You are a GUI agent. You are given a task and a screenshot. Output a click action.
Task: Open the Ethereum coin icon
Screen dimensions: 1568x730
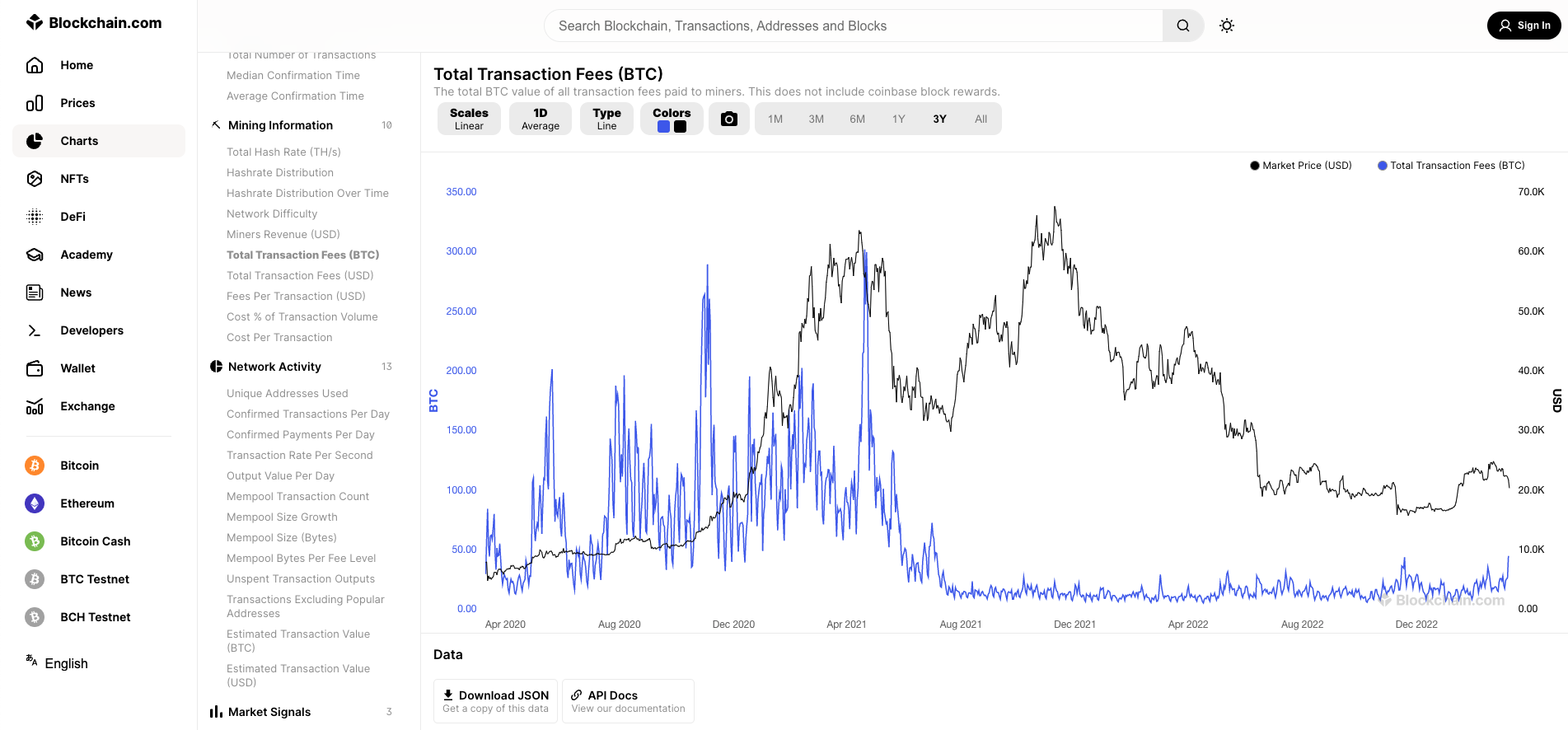click(x=35, y=503)
